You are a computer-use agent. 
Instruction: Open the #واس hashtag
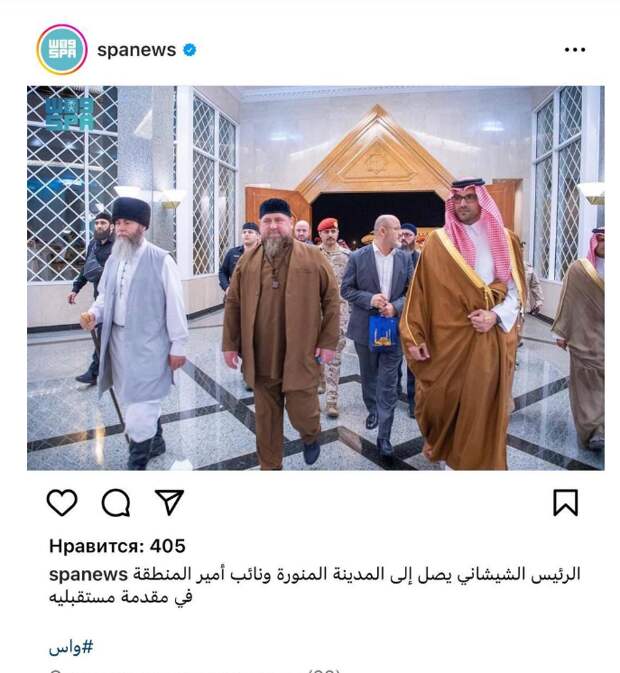click(x=71, y=647)
